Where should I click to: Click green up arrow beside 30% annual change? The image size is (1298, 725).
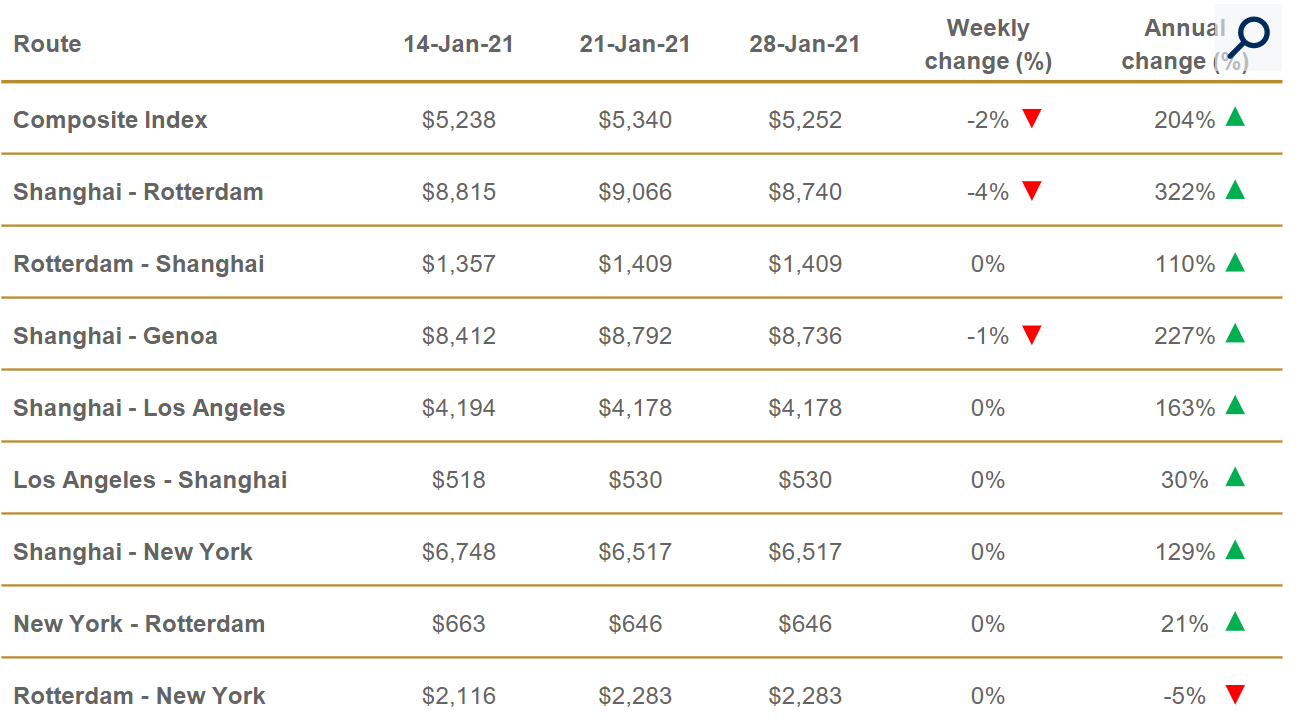pos(1235,478)
